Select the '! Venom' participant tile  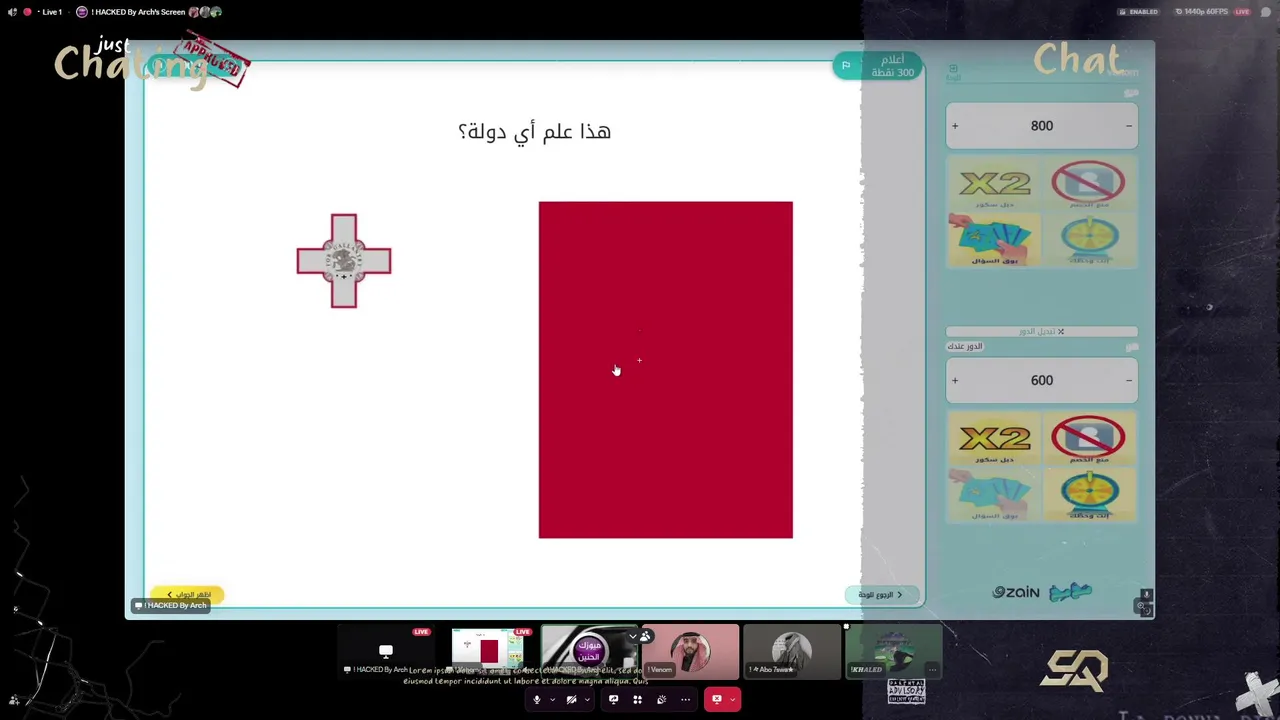coord(690,652)
